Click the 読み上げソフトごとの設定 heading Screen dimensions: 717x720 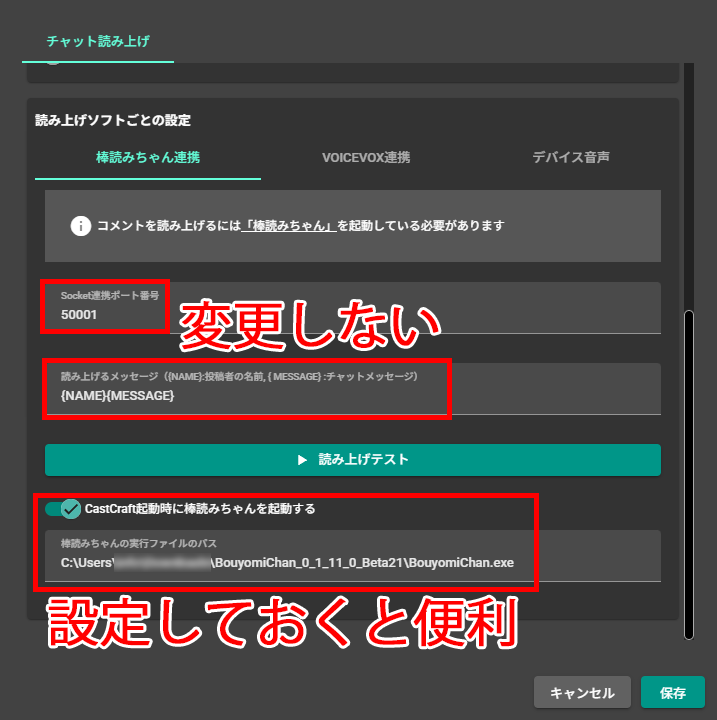point(113,120)
